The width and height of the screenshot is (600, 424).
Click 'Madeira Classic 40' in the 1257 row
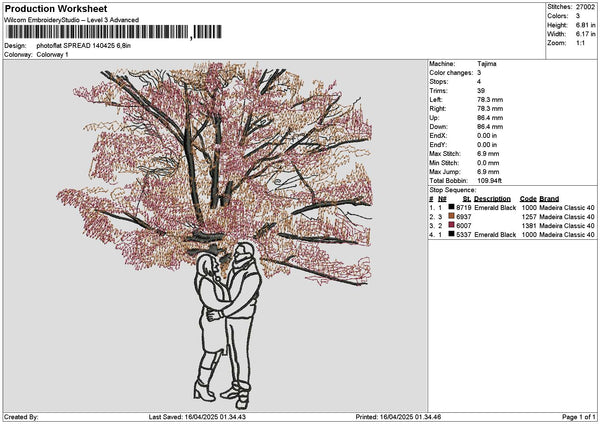tap(567, 217)
